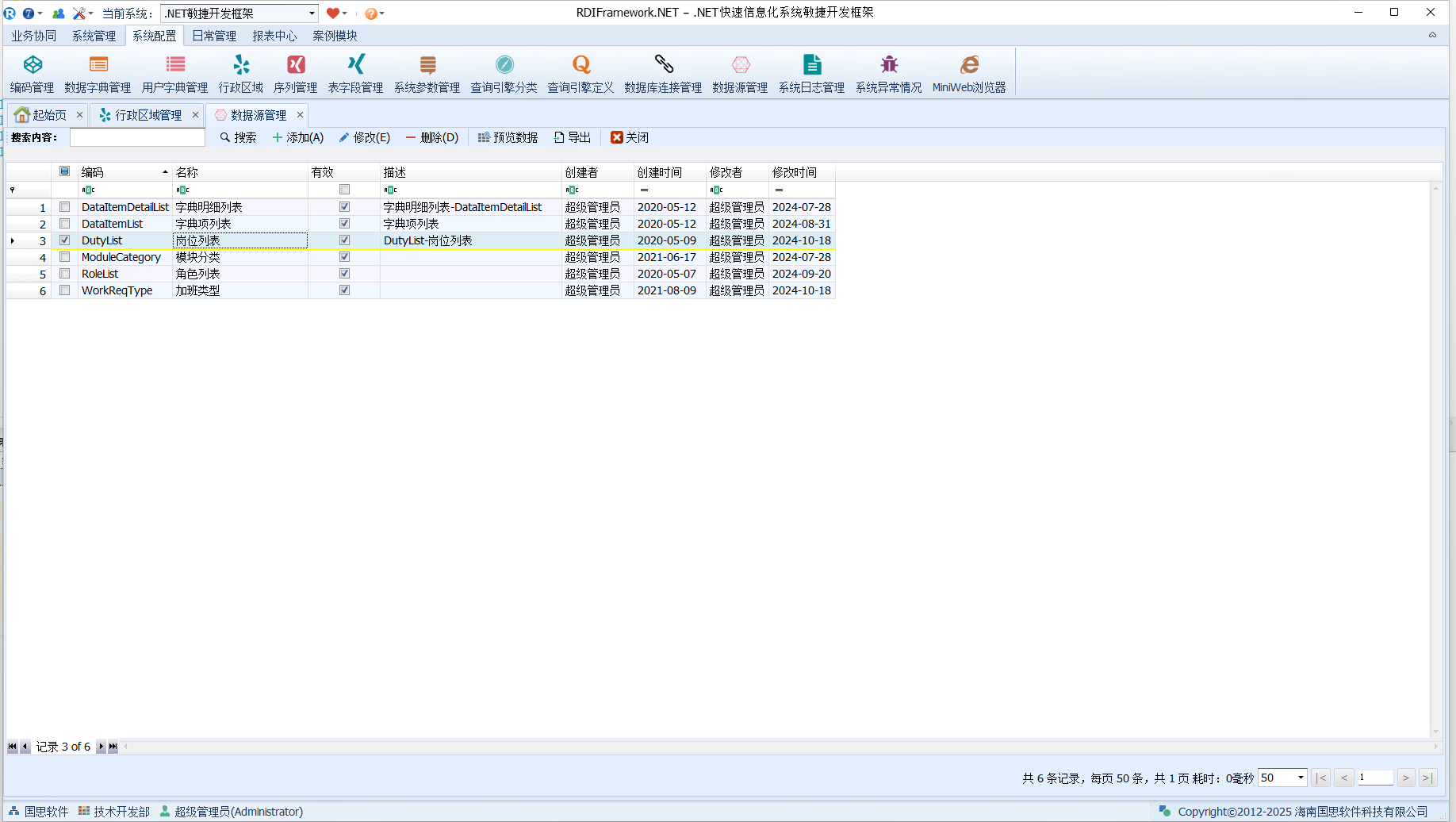The height and width of the screenshot is (822, 1456).
Task: Open 数据库连接管理 tool
Action: pyautogui.click(x=663, y=74)
